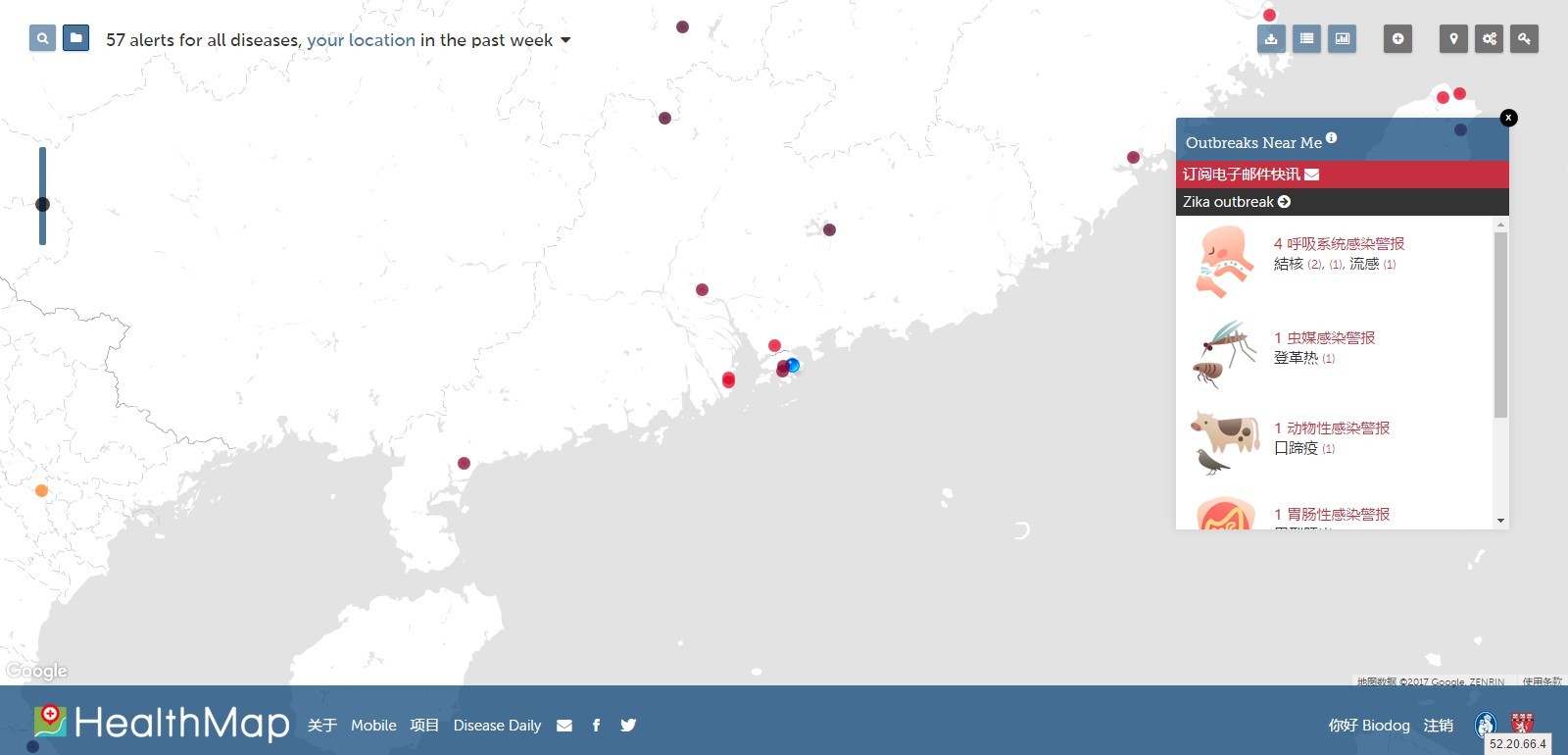This screenshot has width=1568, height=755.
Task: Open the Twitter icon in footer
Action: (x=628, y=726)
